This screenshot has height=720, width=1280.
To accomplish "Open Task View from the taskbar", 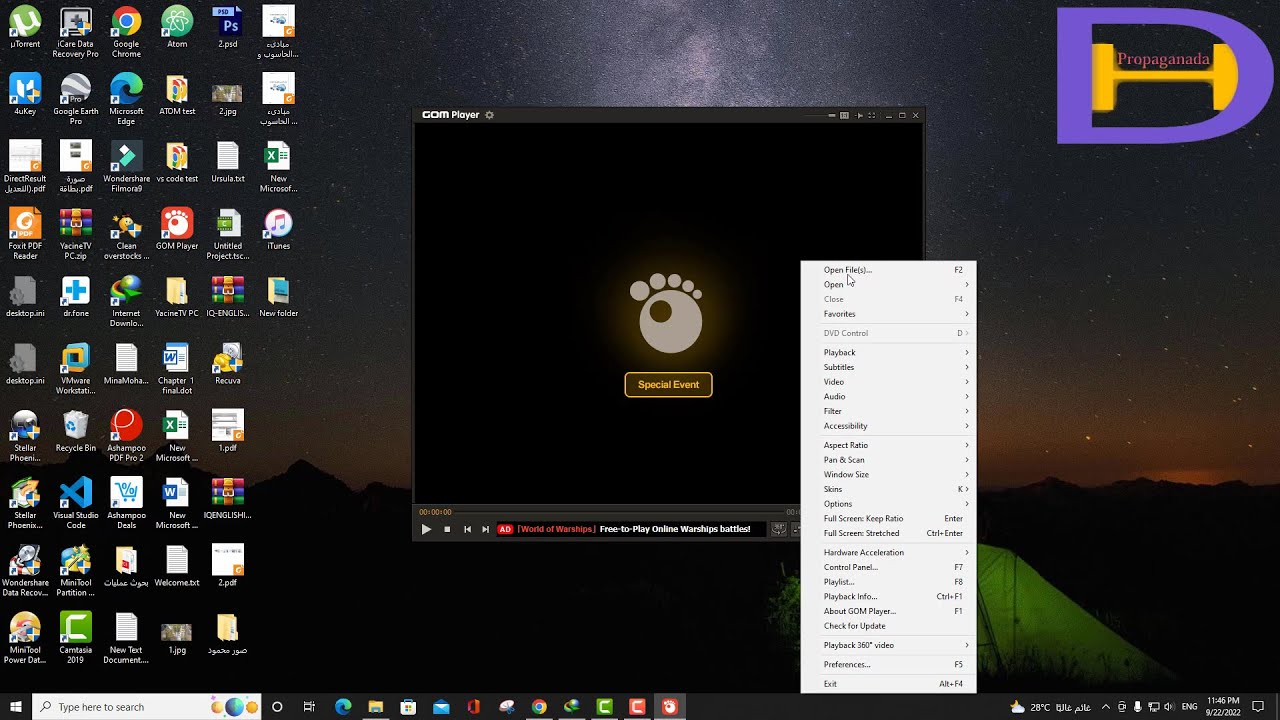I will pyautogui.click(x=309, y=707).
